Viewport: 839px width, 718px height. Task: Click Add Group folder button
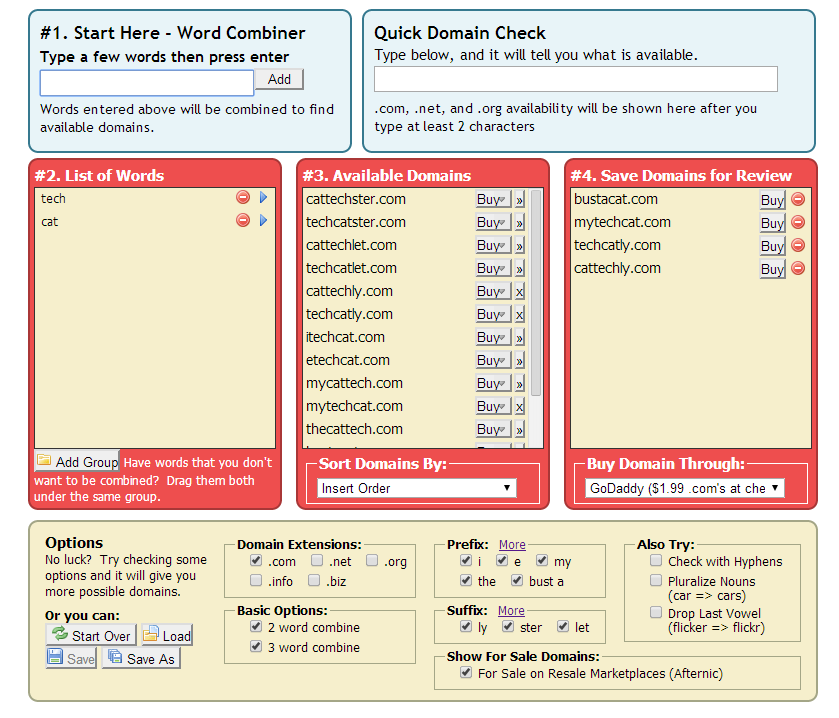(77, 462)
